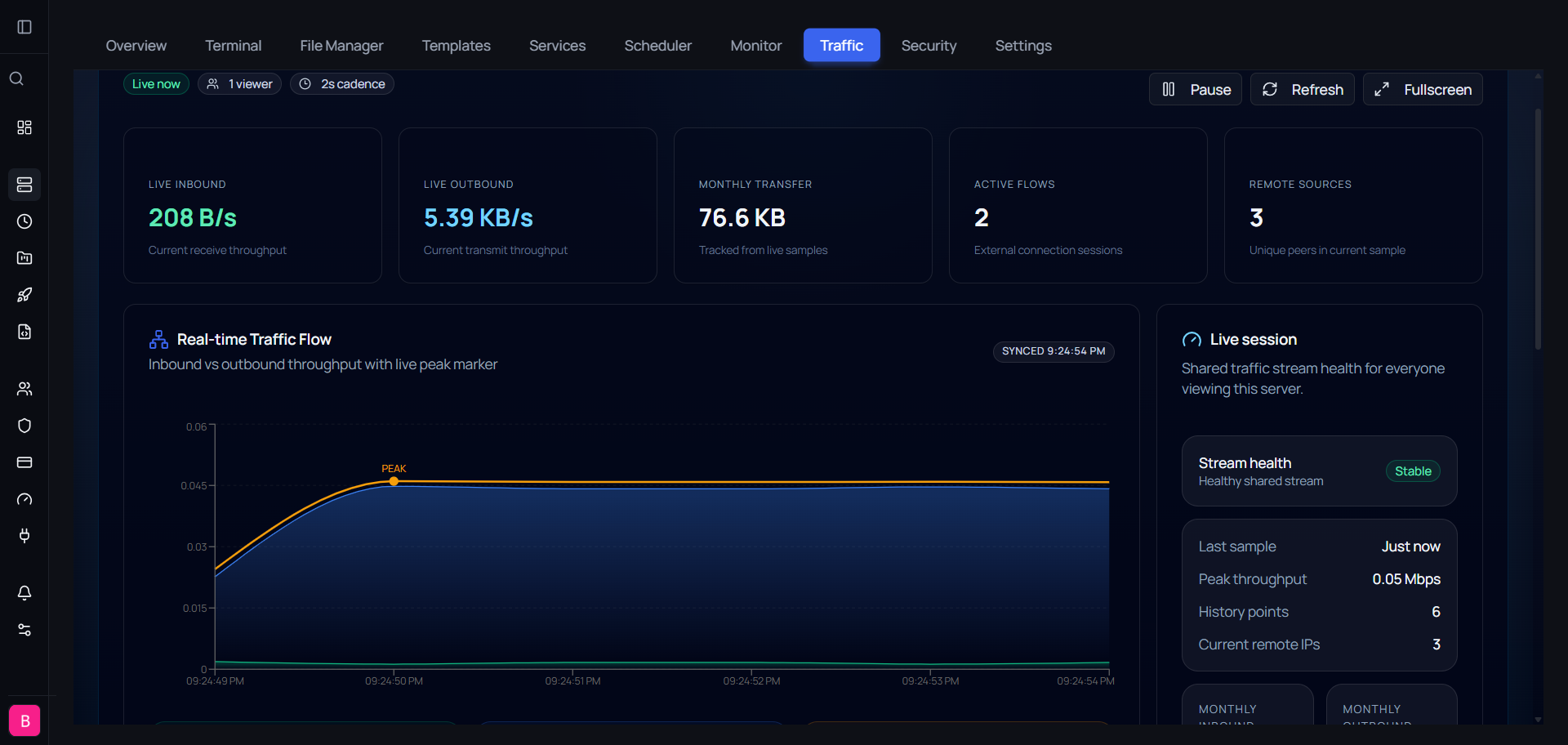The width and height of the screenshot is (1568, 745).
Task: Pause the live traffic stream
Action: [x=1196, y=89]
